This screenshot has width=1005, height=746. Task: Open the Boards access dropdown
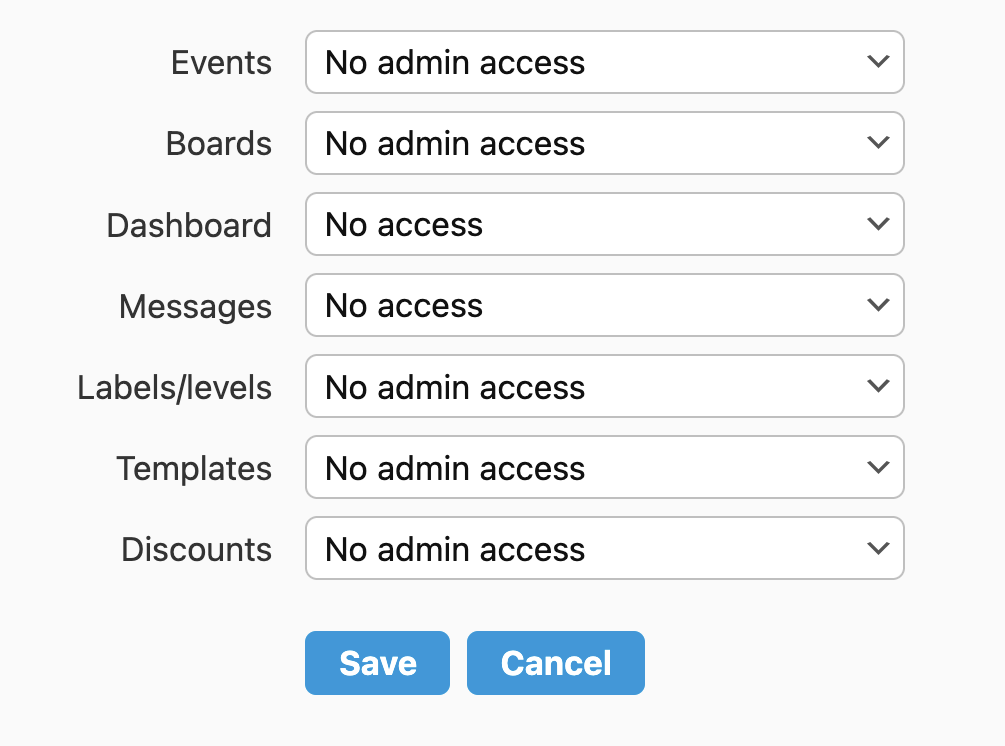click(x=604, y=143)
